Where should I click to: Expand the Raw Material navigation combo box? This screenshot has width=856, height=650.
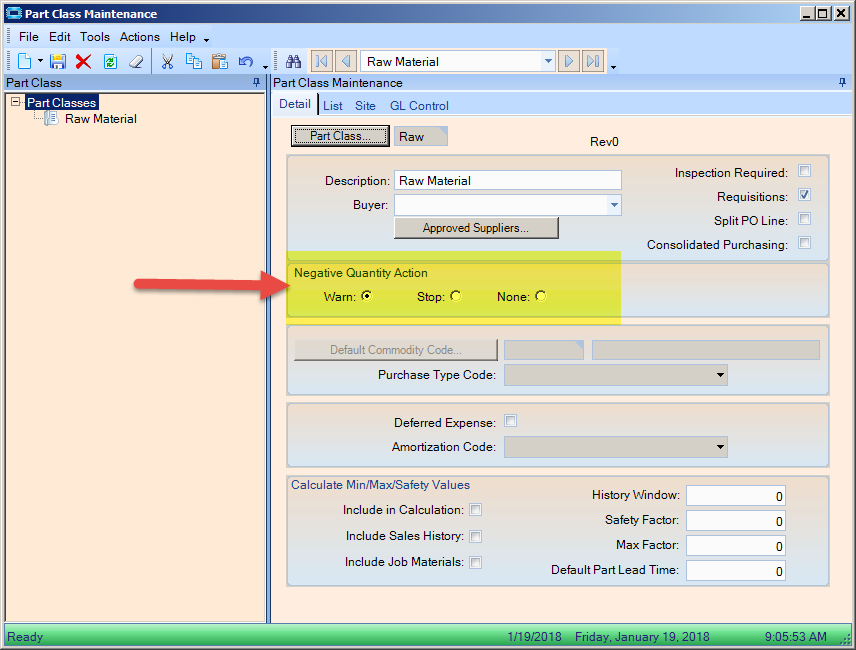[x=548, y=61]
